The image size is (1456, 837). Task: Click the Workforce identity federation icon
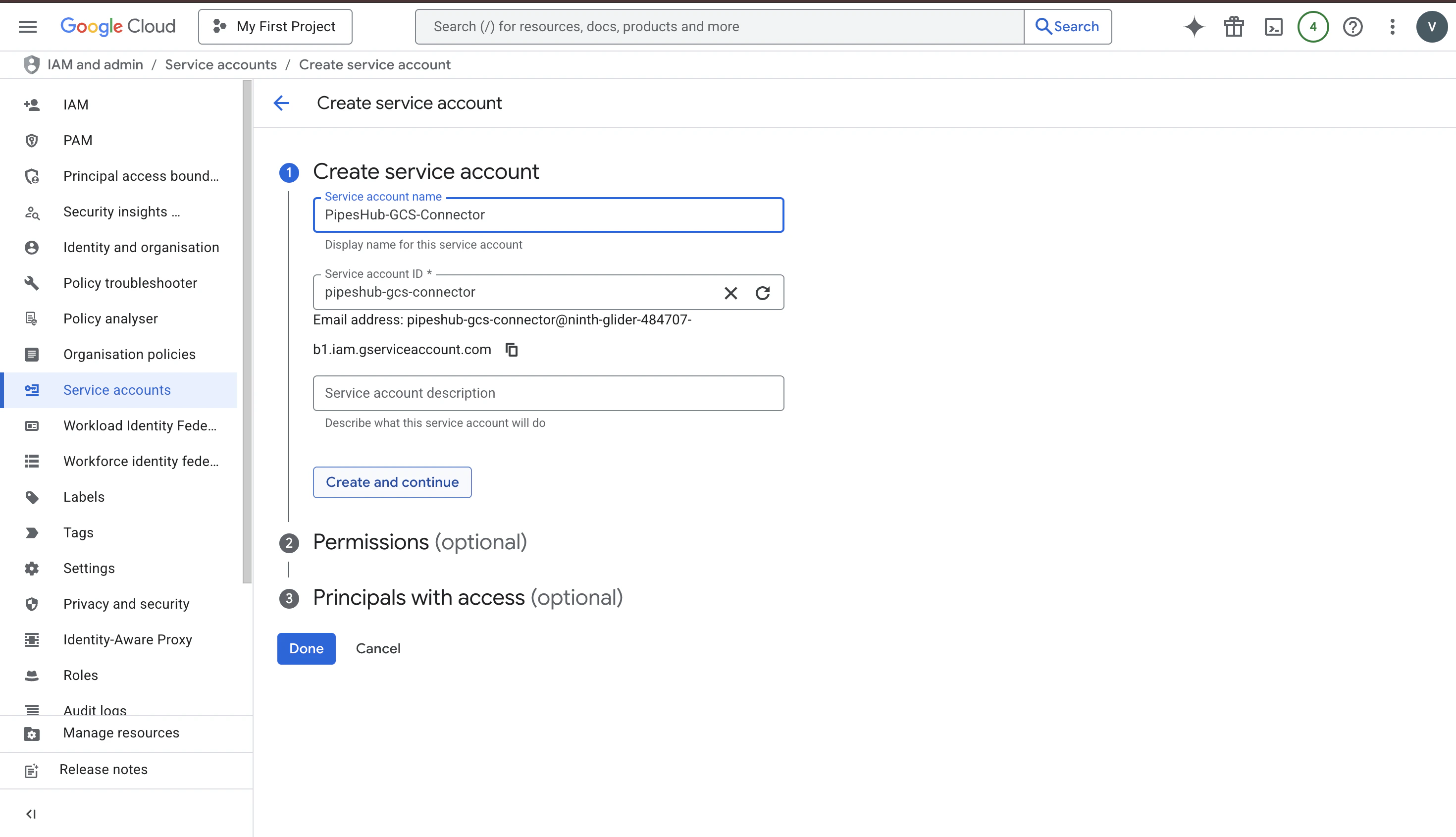[x=32, y=461]
